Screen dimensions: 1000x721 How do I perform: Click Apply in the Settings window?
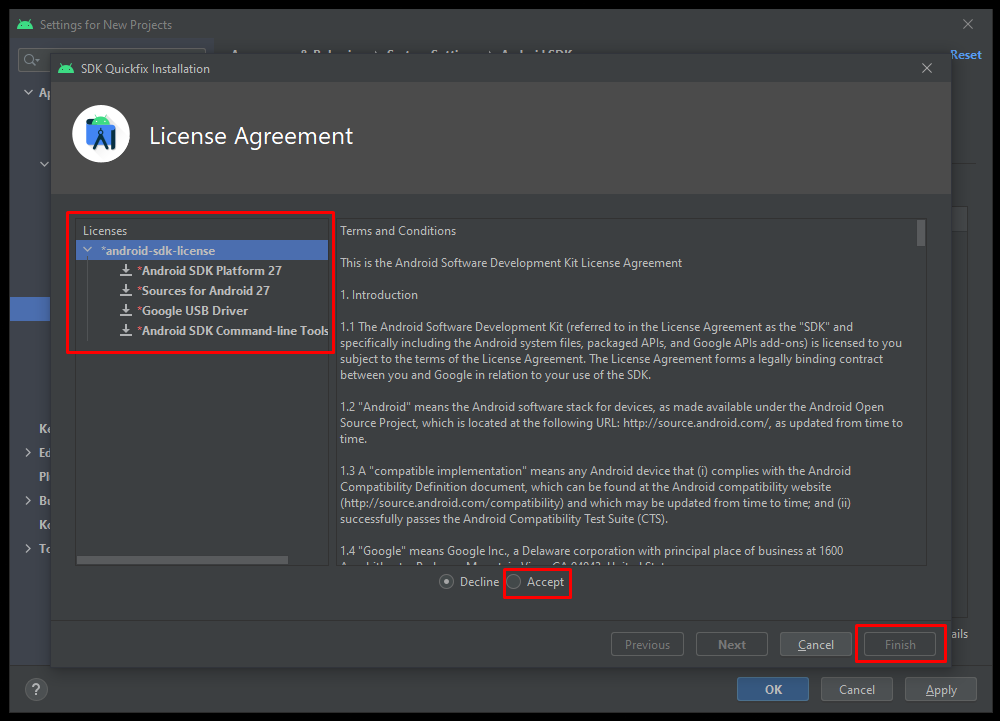click(x=941, y=689)
